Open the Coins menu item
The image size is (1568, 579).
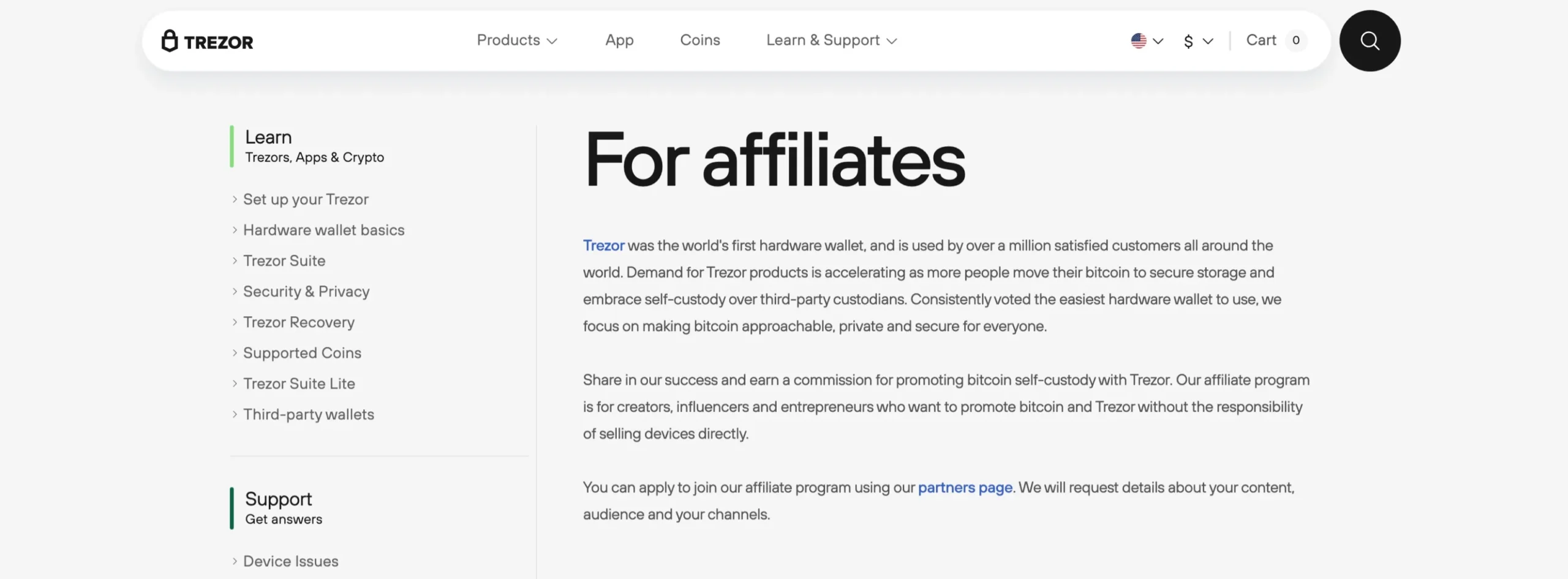699,40
